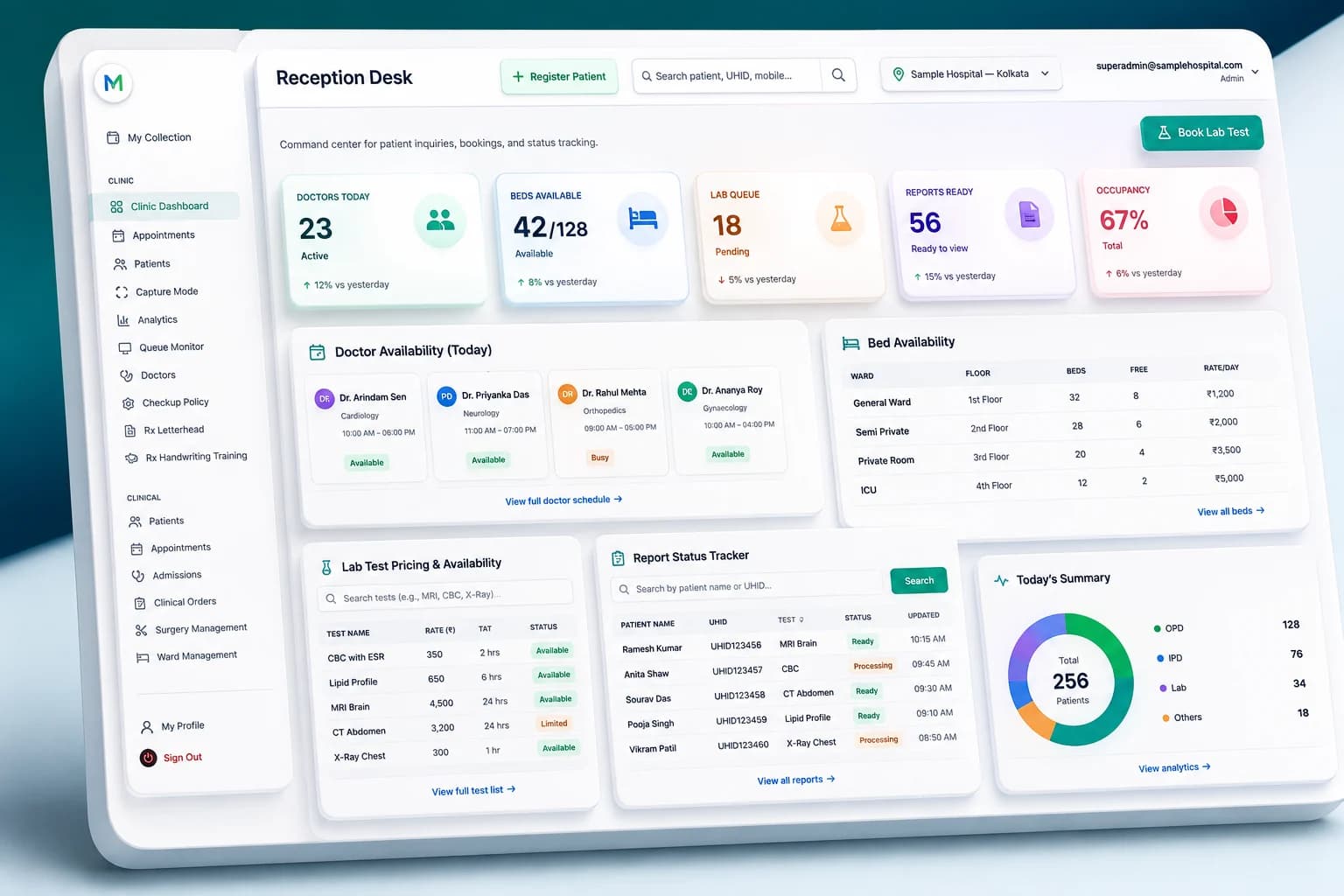Image resolution: width=1344 pixels, height=896 pixels.
Task: Open View full test list link
Action: [473, 790]
